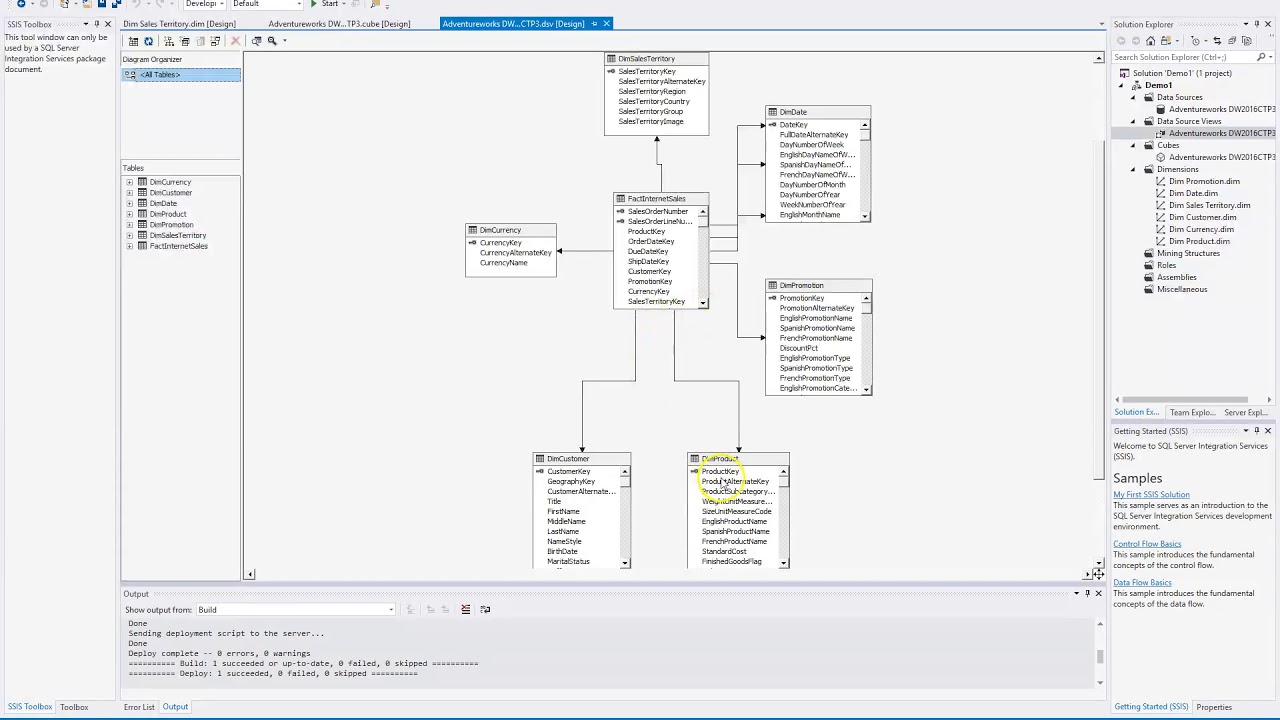Image resolution: width=1280 pixels, height=720 pixels.
Task: Click DimCurrency table header in diagram
Action: pos(511,230)
